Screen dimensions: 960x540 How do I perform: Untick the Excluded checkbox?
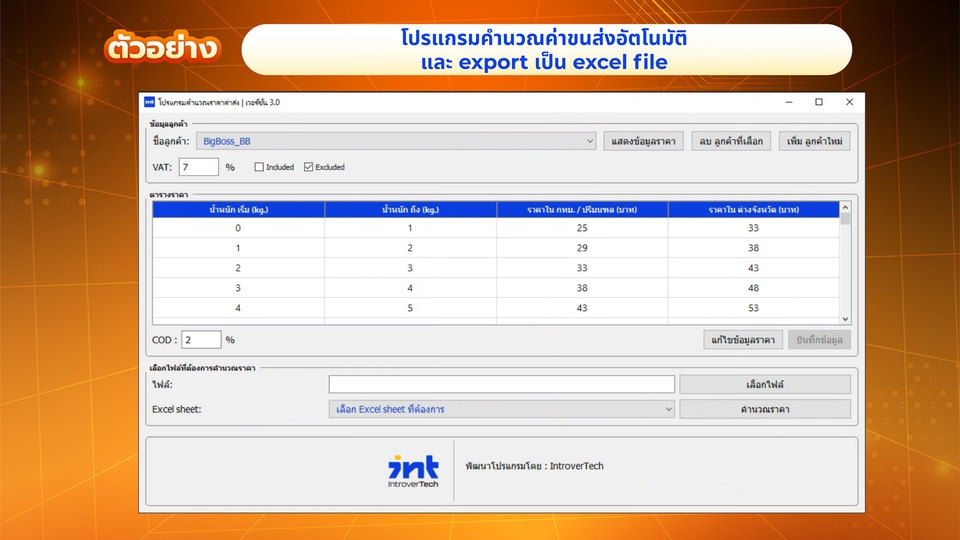pyautogui.click(x=309, y=167)
